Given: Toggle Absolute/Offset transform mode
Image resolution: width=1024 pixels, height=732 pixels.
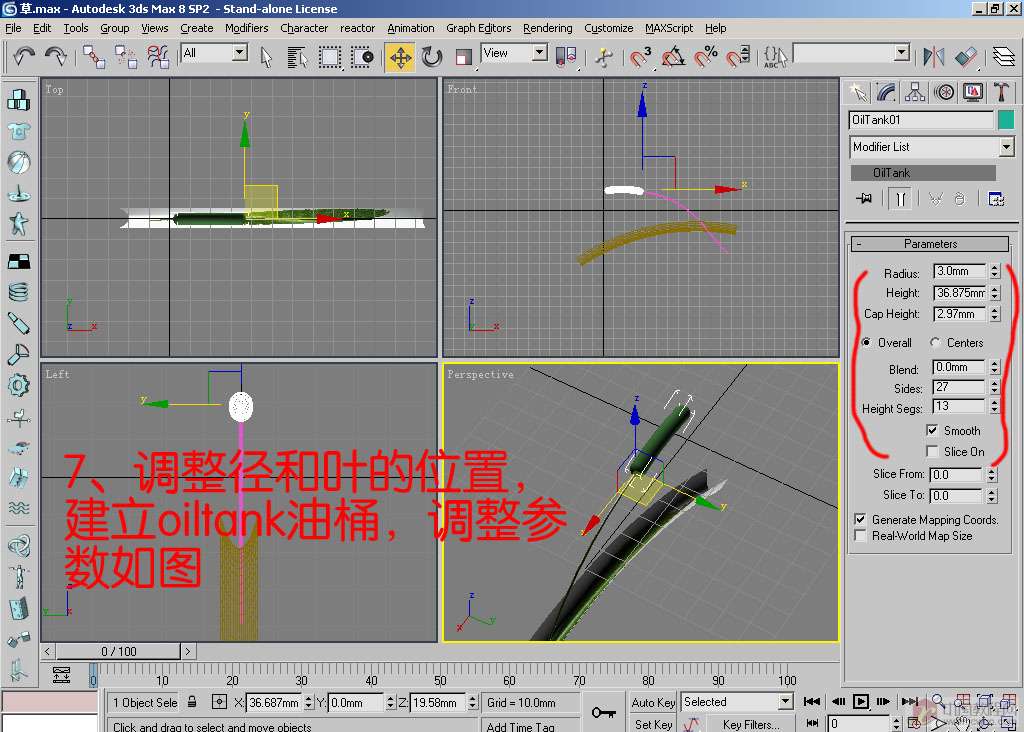Looking at the screenshot, I should click(219, 702).
